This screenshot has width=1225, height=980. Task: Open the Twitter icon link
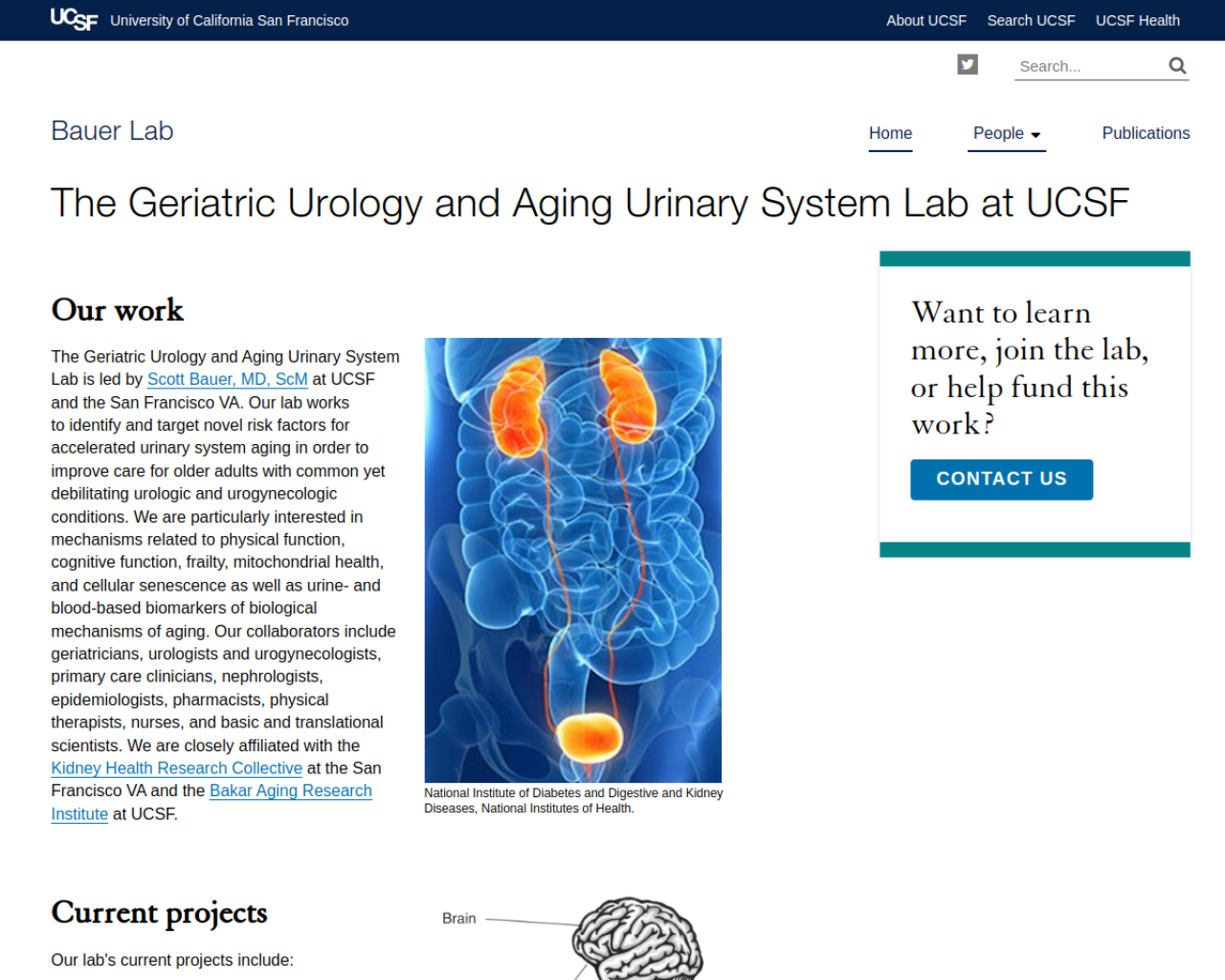[968, 64]
